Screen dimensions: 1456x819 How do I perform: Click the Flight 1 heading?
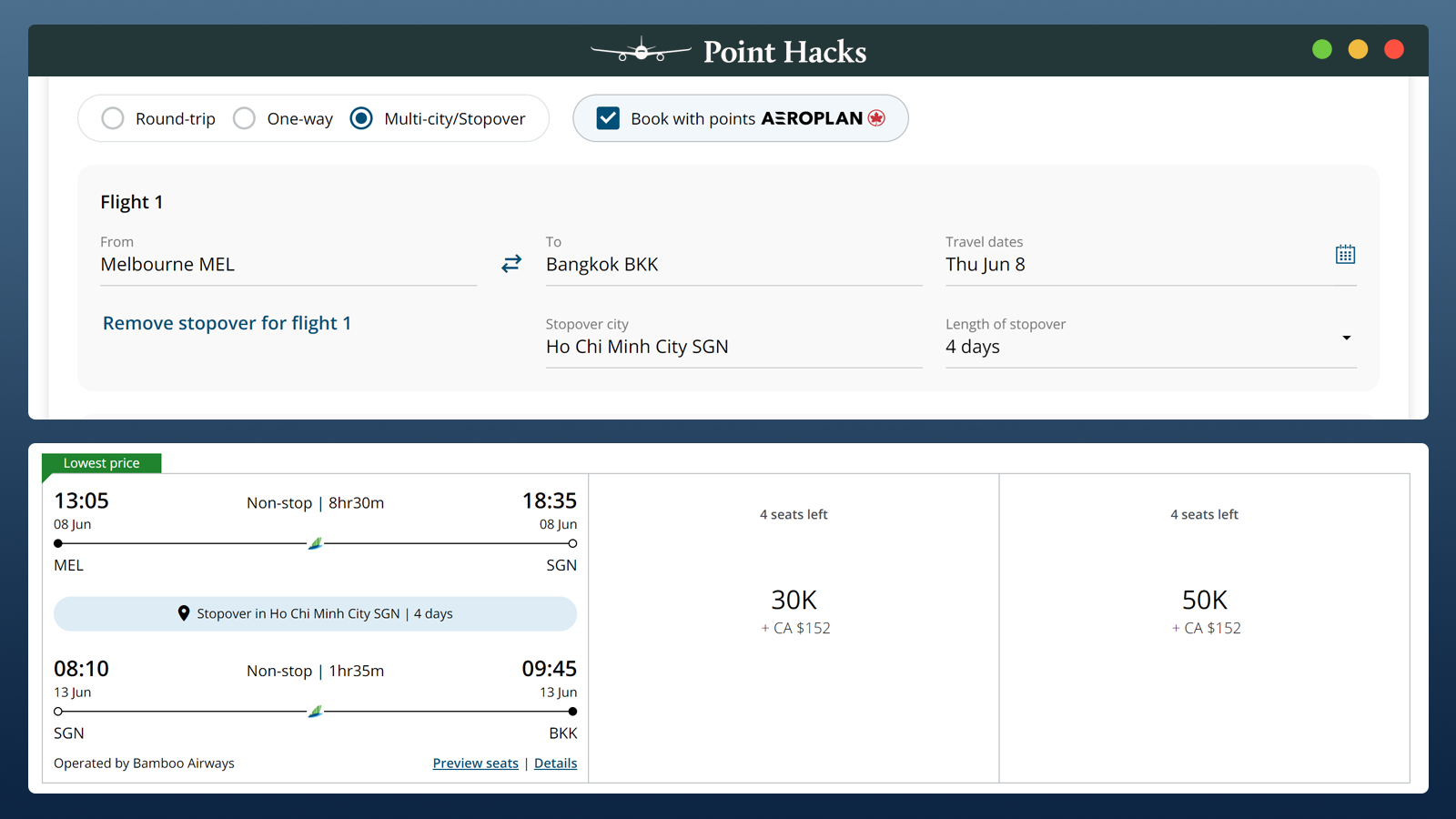coord(132,202)
